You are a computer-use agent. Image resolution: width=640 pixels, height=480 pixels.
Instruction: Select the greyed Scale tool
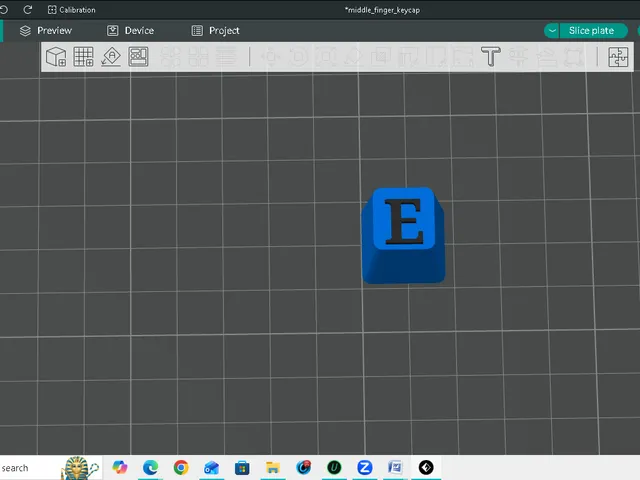[x=326, y=57]
